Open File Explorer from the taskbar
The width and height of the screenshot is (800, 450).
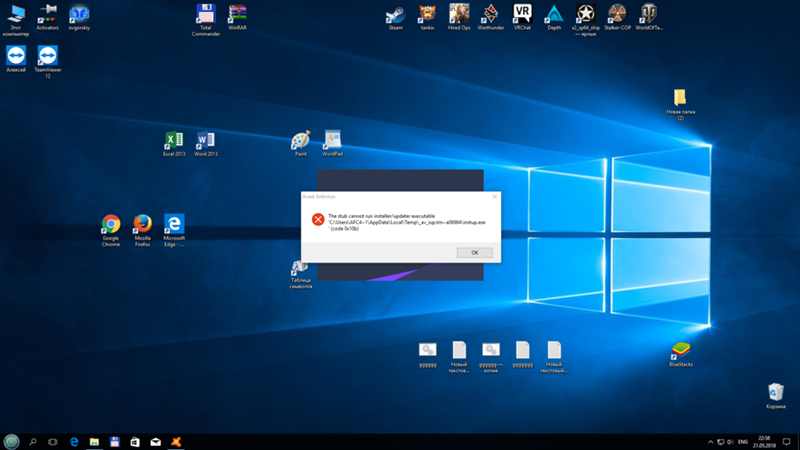click(94, 442)
